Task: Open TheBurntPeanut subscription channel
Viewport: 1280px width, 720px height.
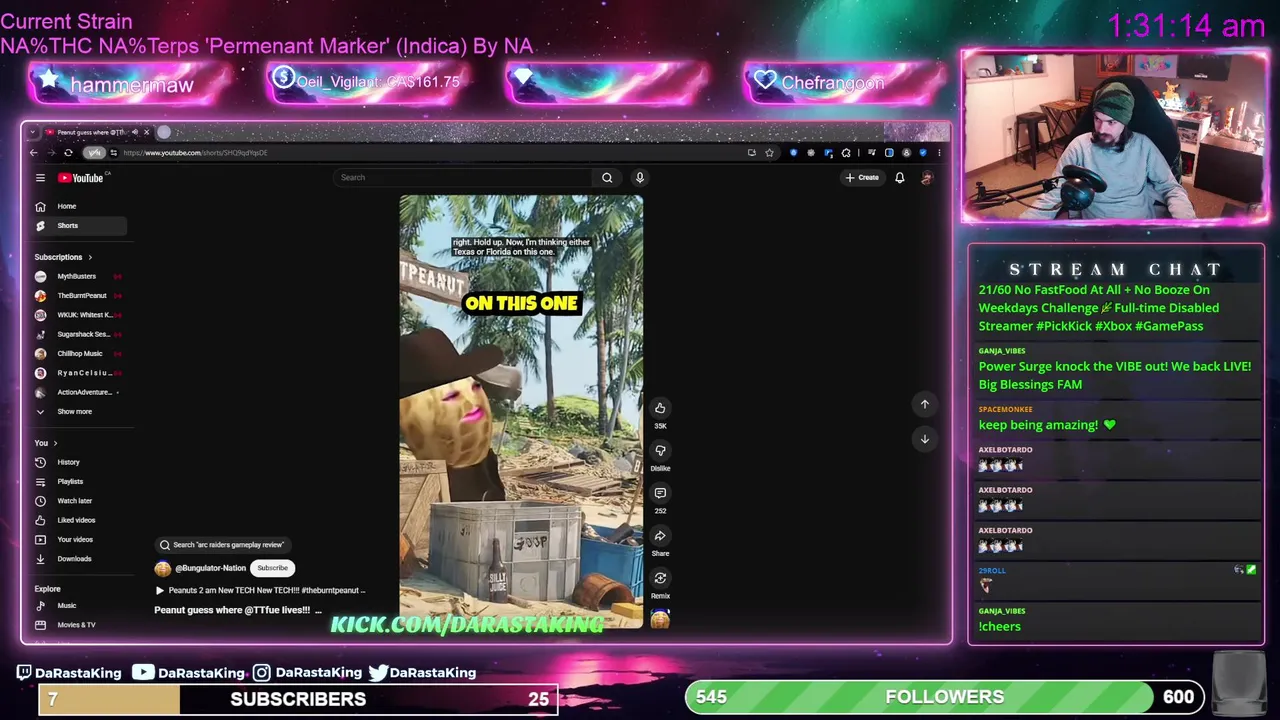Action: [78, 295]
